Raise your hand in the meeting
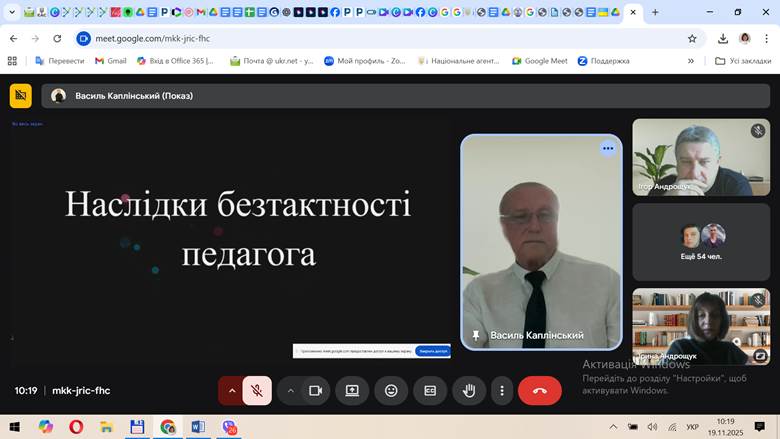The height and width of the screenshot is (439, 780). point(469,391)
